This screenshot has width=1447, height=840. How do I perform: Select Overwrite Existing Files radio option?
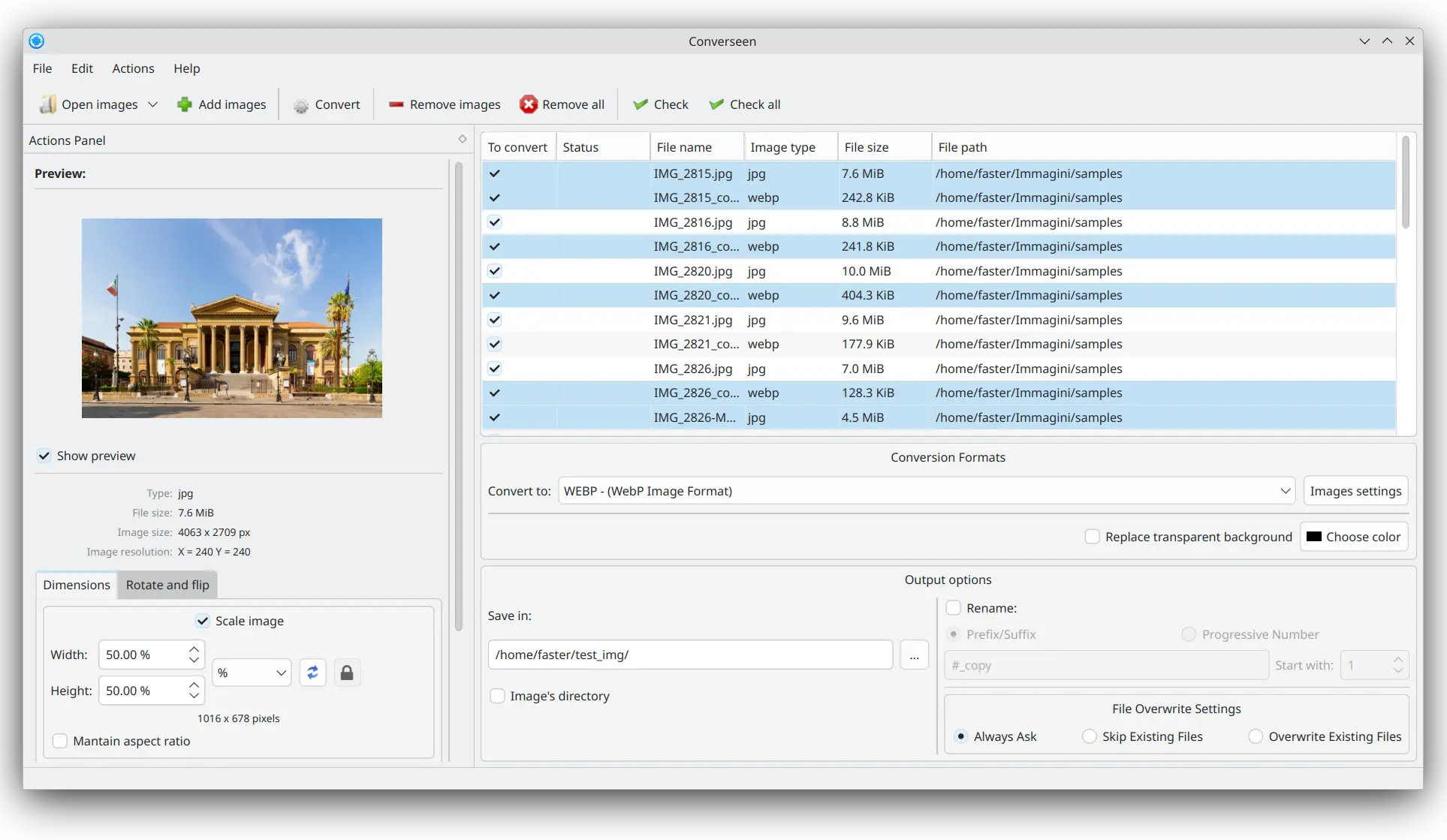pyautogui.click(x=1256, y=736)
